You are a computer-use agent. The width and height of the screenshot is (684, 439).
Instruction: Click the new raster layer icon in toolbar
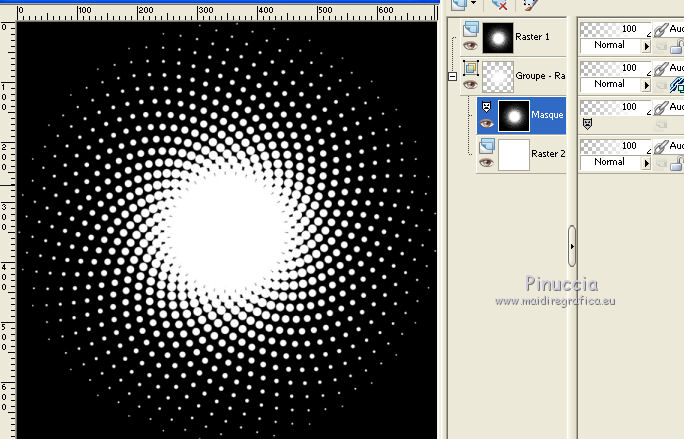coord(459,4)
